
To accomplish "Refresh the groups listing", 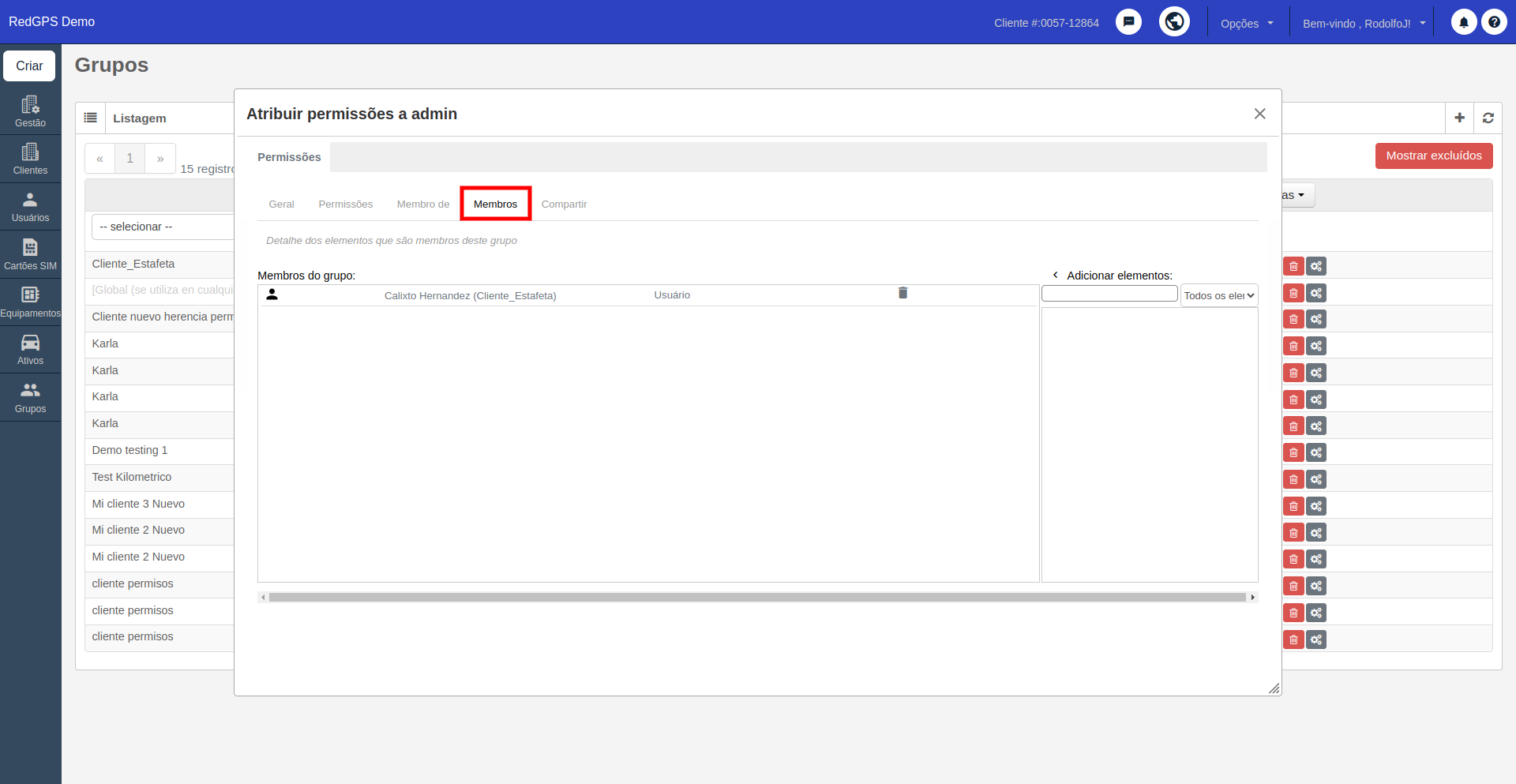I will point(1488,118).
